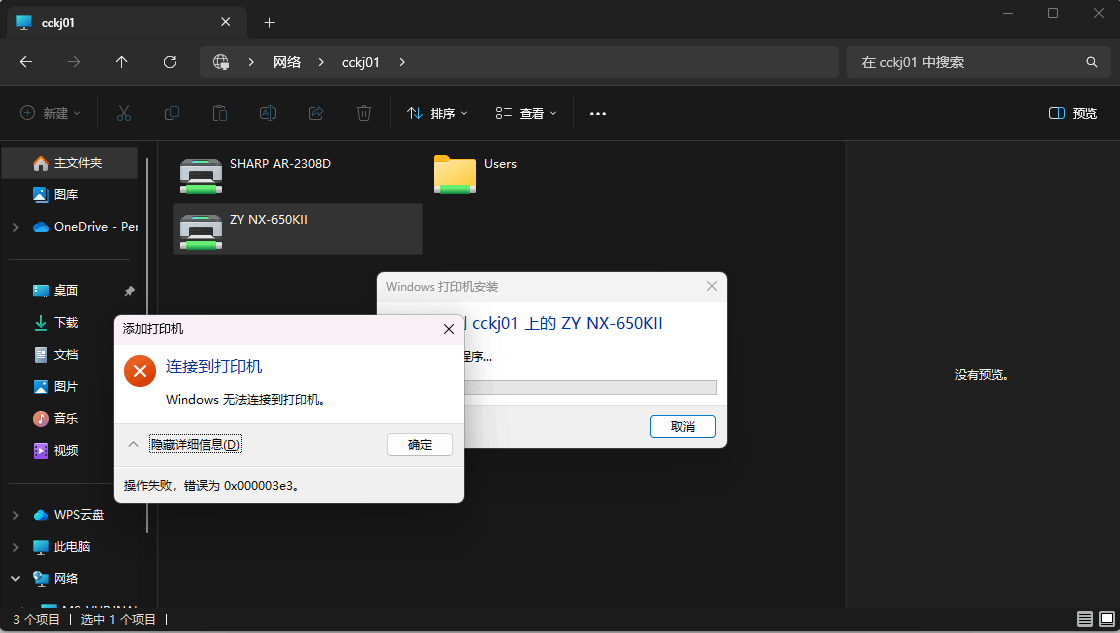Click 3 个项目 in status bar
This screenshot has width=1120, height=633.
(36, 619)
